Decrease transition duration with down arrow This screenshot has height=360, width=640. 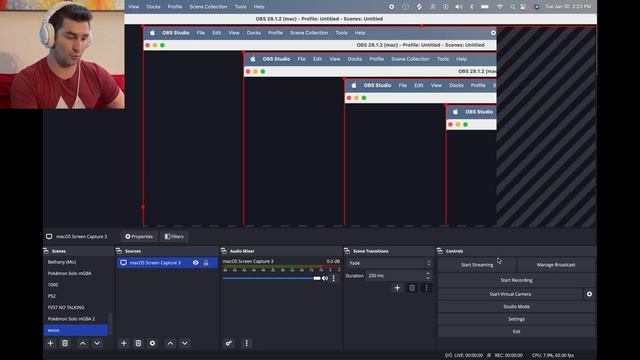point(428,278)
